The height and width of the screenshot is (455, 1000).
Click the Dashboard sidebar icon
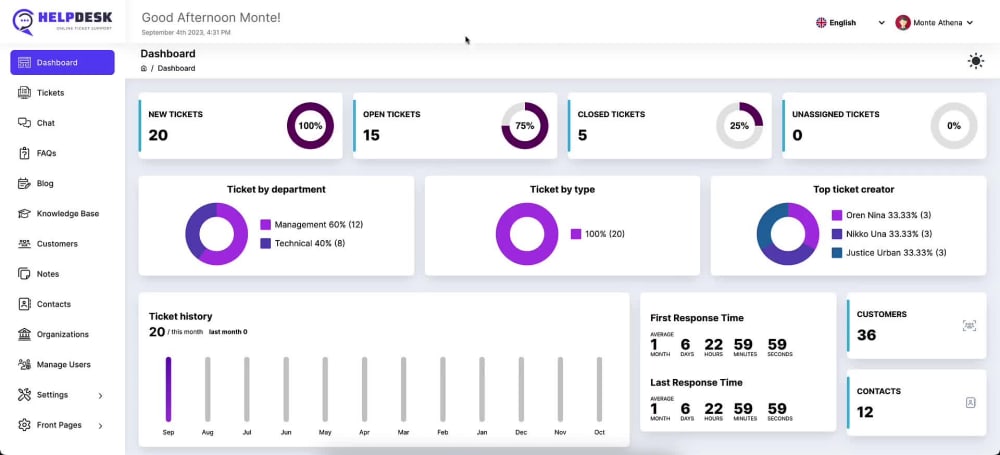point(24,63)
